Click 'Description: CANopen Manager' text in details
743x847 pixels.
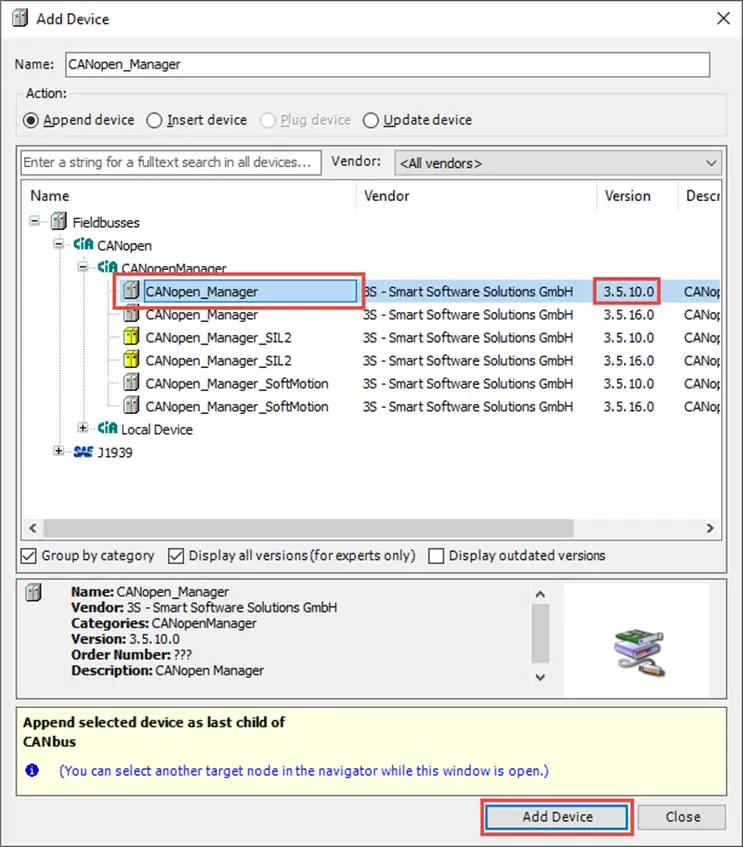coord(168,670)
